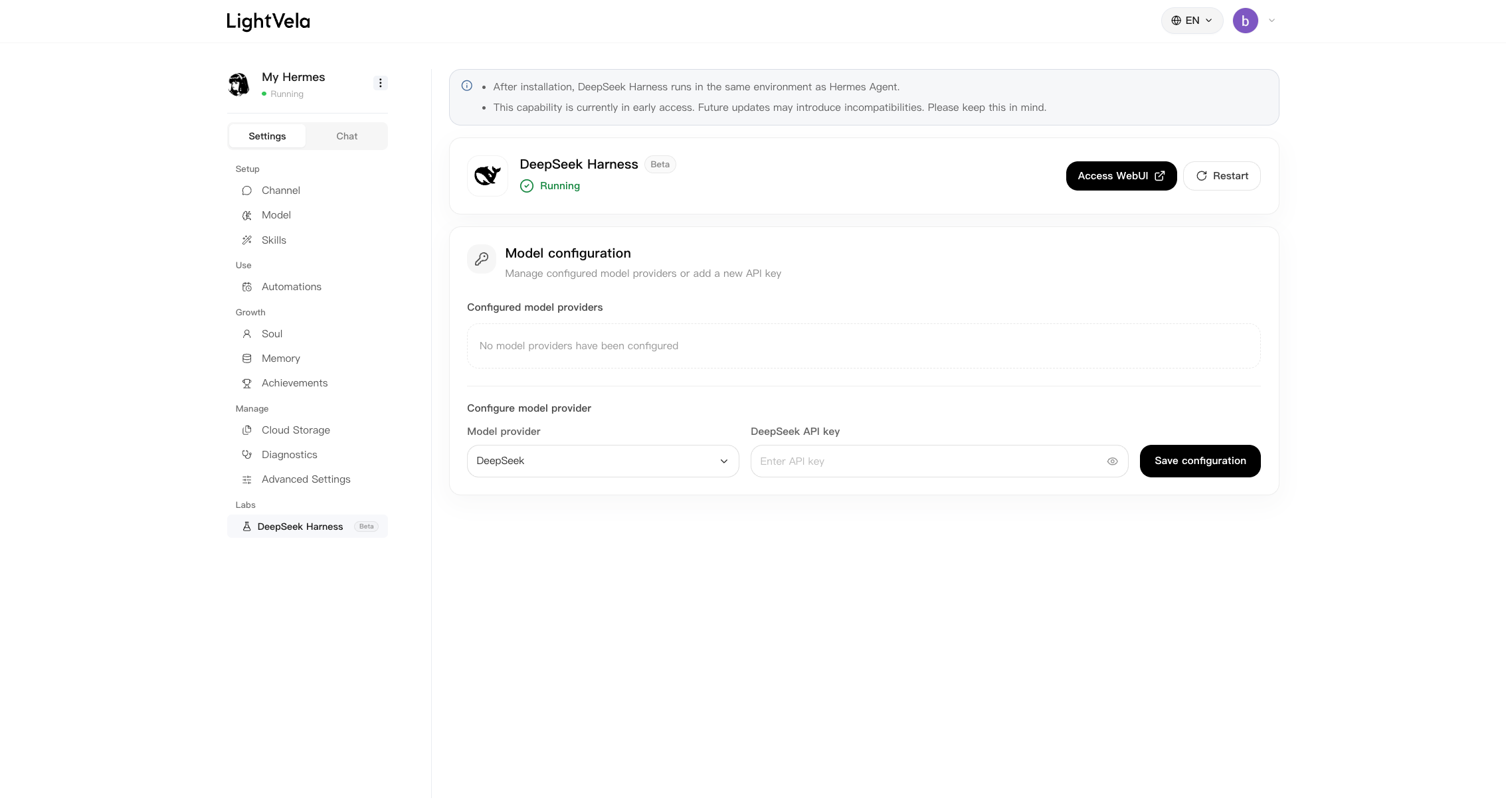
Task: Click the key icon by Model configuration
Action: tap(482, 259)
